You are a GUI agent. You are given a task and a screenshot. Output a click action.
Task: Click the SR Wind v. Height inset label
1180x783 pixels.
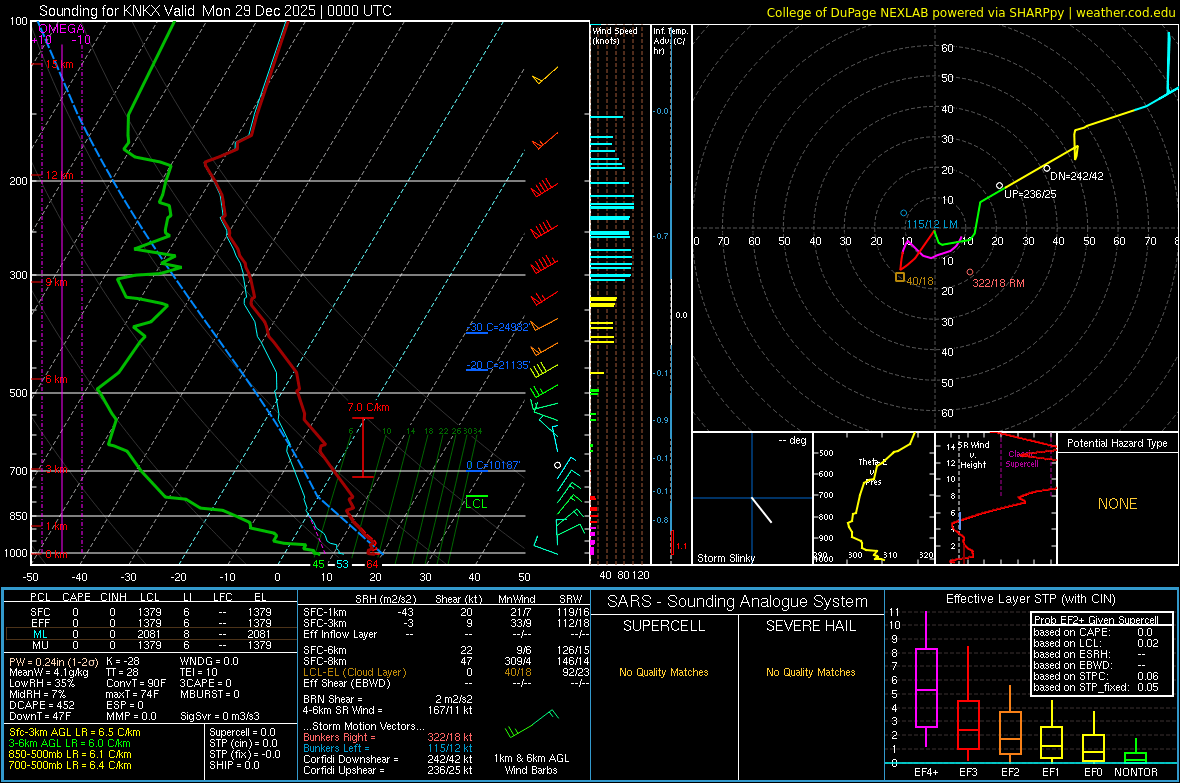pyautogui.click(x=973, y=455)
